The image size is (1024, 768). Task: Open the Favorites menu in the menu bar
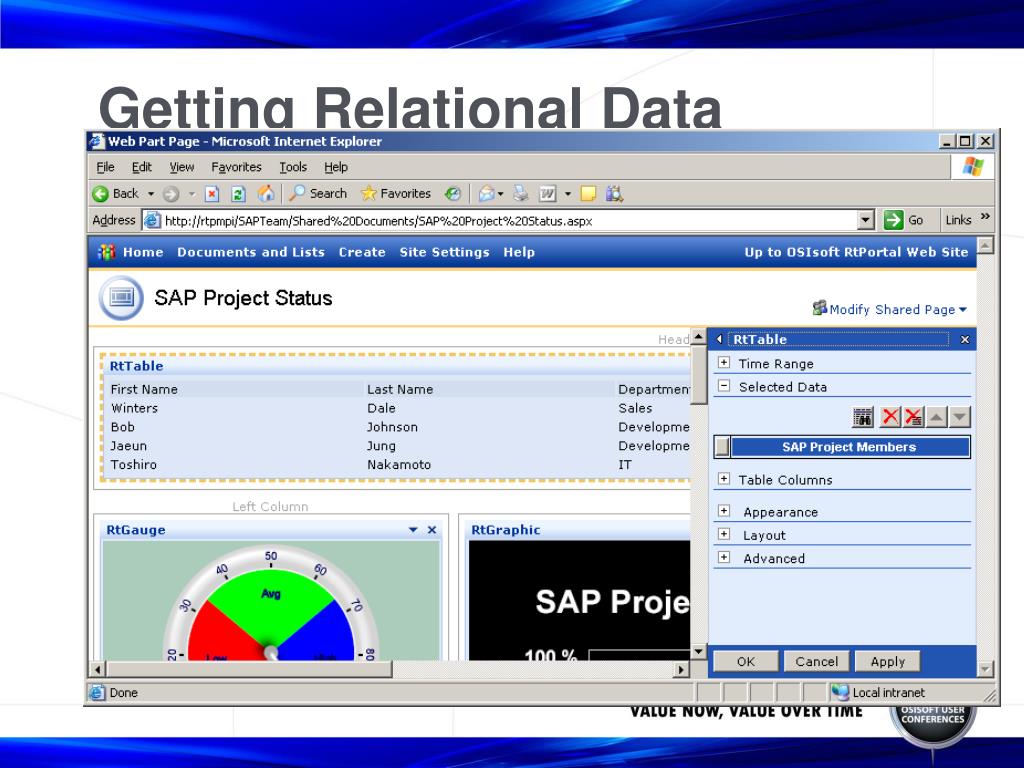236,167
